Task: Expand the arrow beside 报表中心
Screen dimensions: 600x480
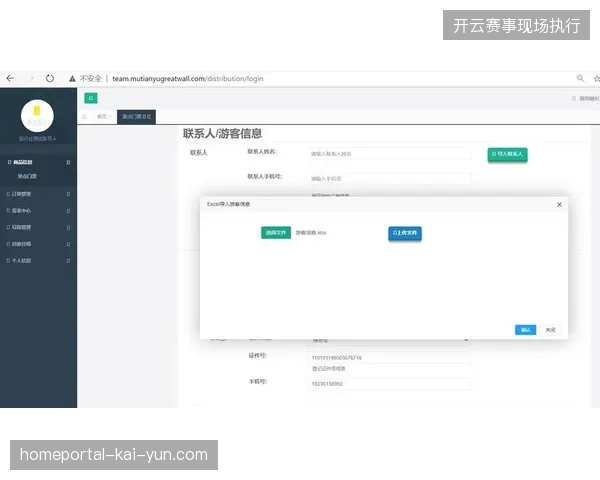Action: [x=68, y=211]
